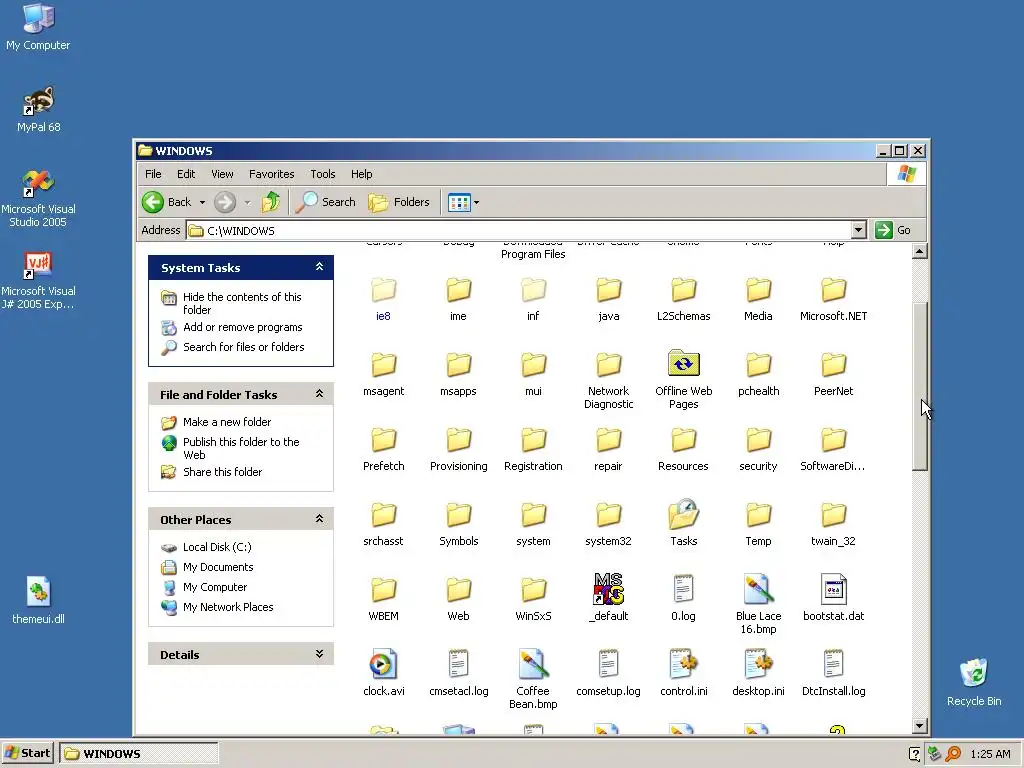This screenshot has width=1024, height=768.
Task: Select the My Computer desktop icon
Action: coord(38,27)
